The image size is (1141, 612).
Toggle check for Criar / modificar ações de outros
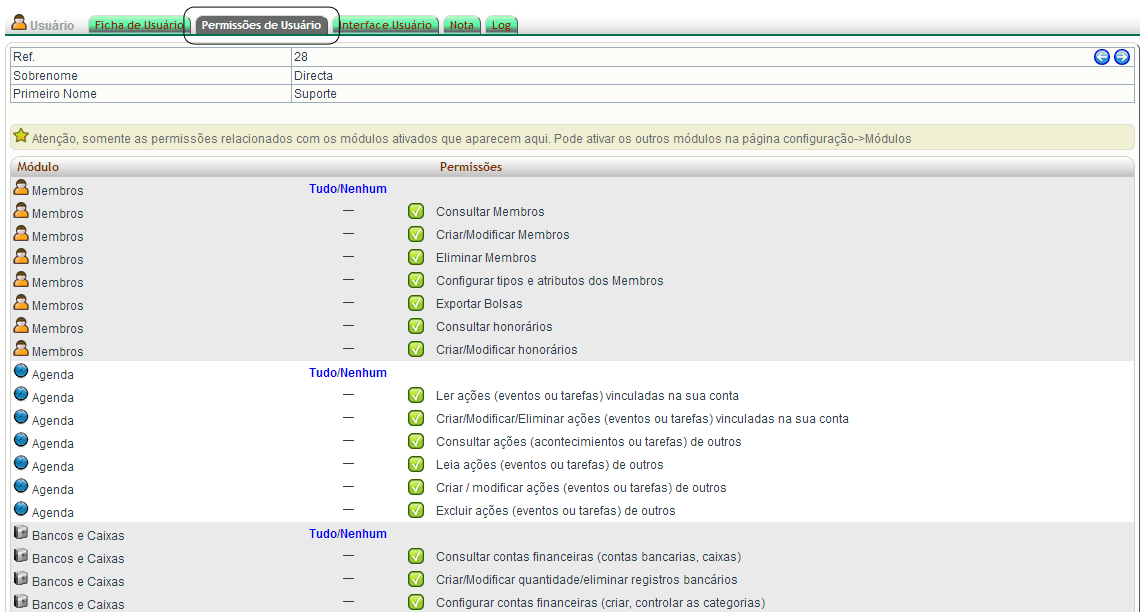click(x=416, y=488)
